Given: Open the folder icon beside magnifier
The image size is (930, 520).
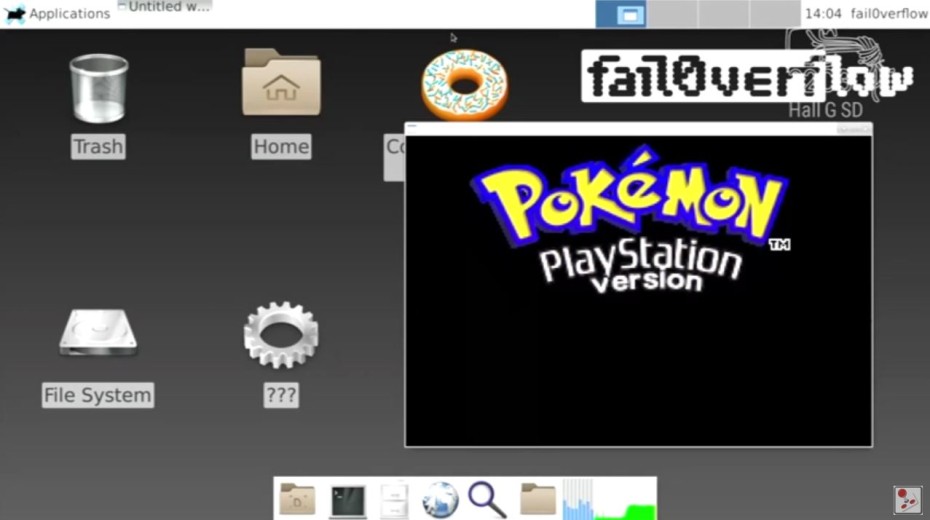Looking at the screenshot, I should point(537,499).
